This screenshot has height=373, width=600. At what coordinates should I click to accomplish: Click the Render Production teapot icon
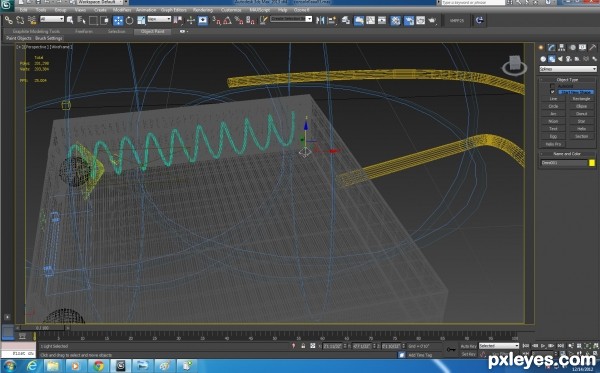432,20
